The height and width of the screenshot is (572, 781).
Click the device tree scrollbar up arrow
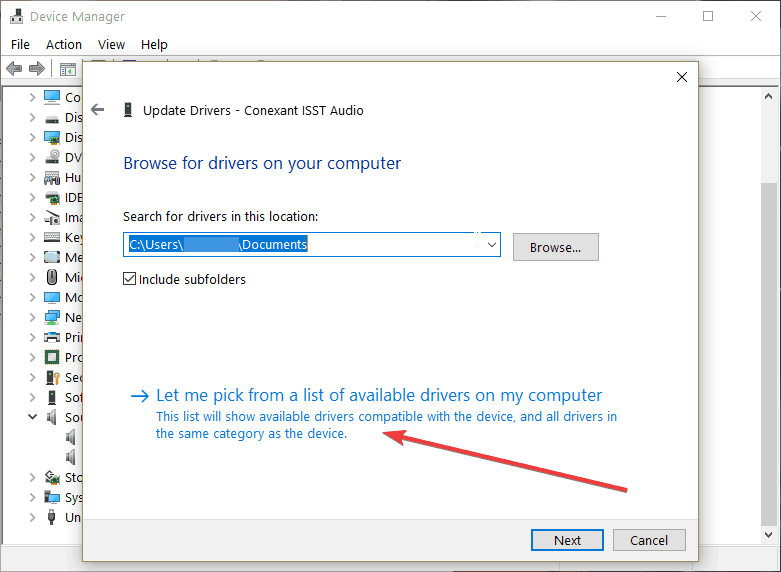[x=768, y=96]
